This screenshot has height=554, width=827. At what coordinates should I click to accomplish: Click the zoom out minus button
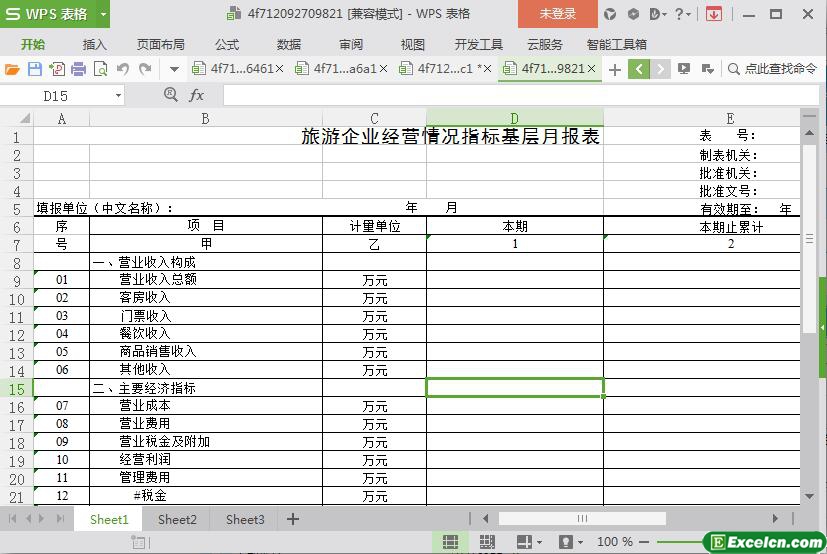click(643, 542)
